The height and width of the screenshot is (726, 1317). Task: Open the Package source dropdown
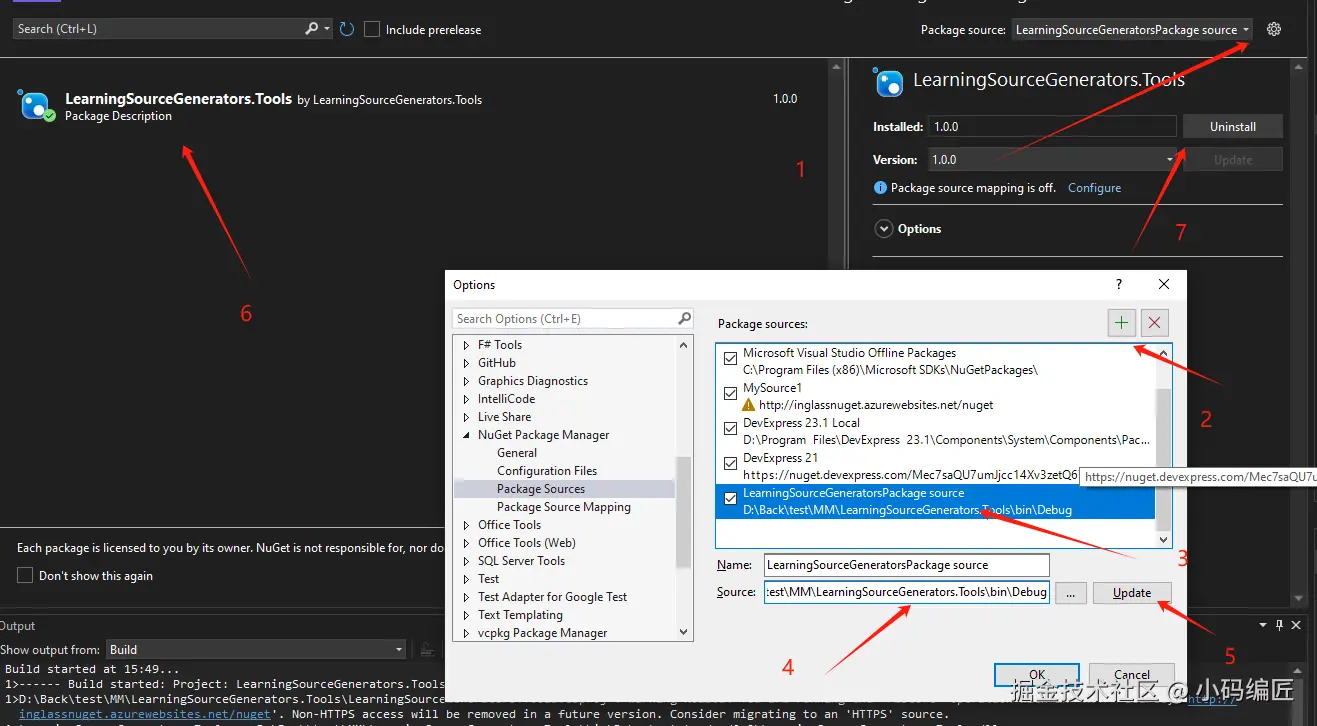[x=1132, y=30]
